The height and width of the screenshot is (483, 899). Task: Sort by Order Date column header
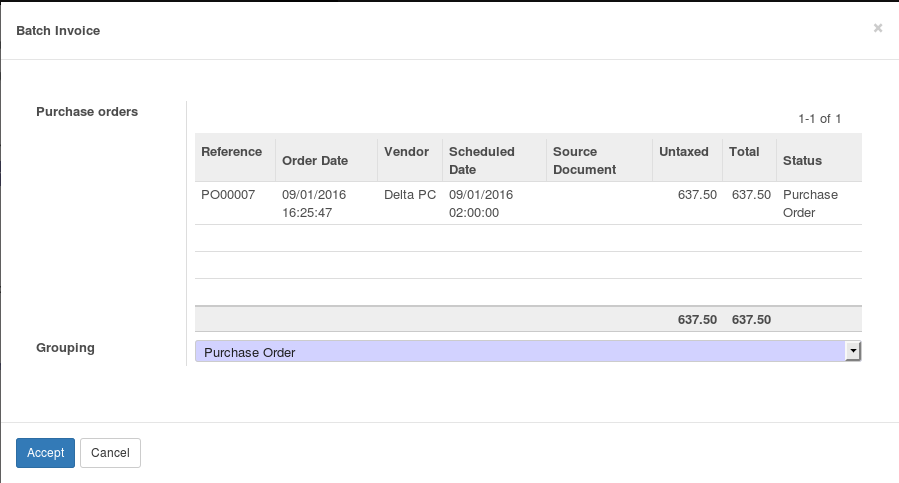(315, 160)
